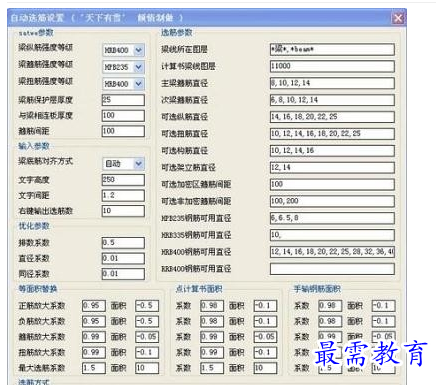Click the 正筋放大系数 coefficient field

(94, 306)
